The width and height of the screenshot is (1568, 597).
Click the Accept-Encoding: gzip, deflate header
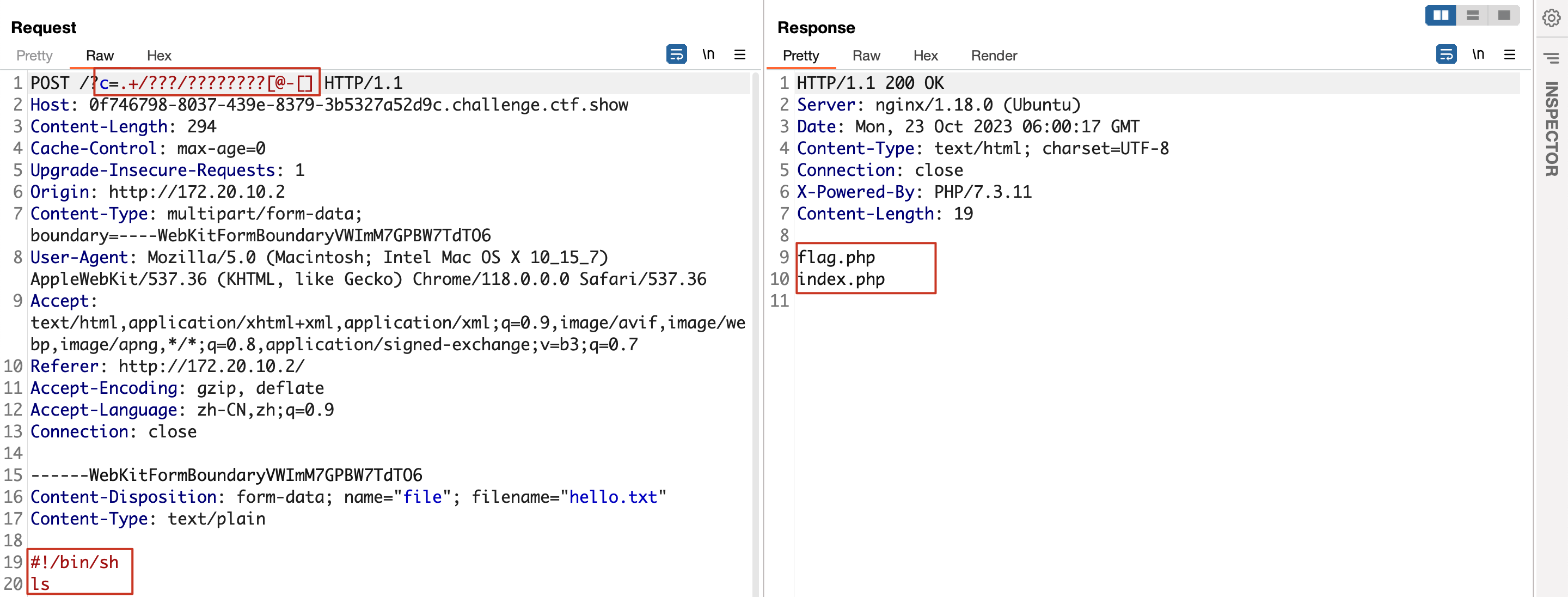pos(177,389)
